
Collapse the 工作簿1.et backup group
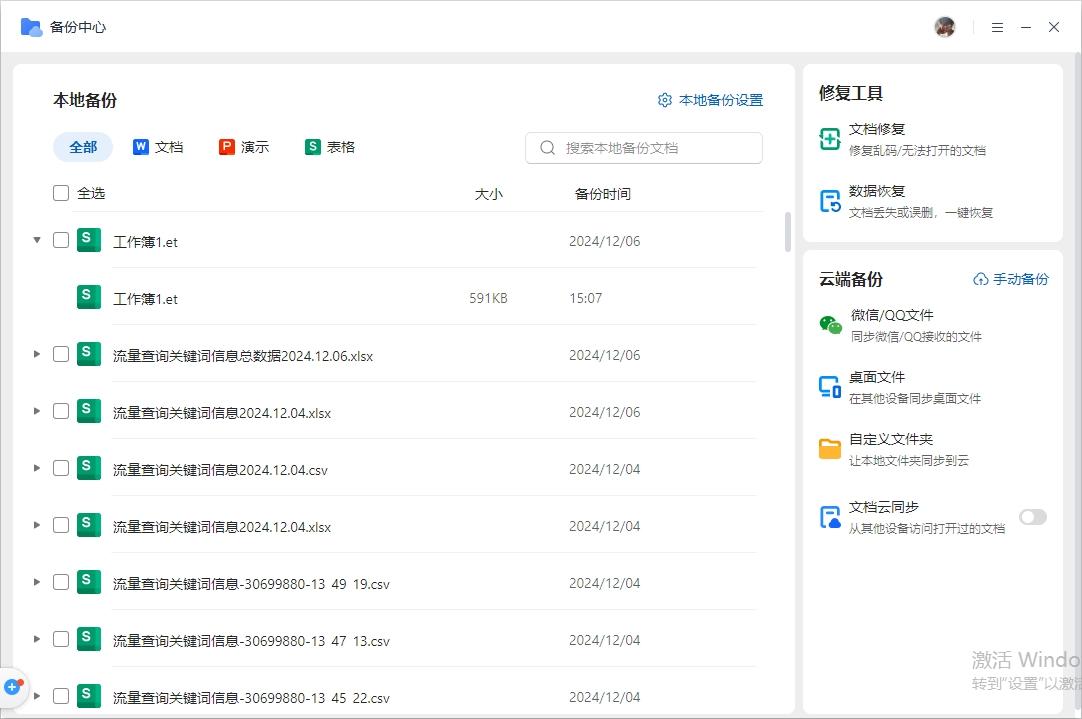(x=37, y=240)
